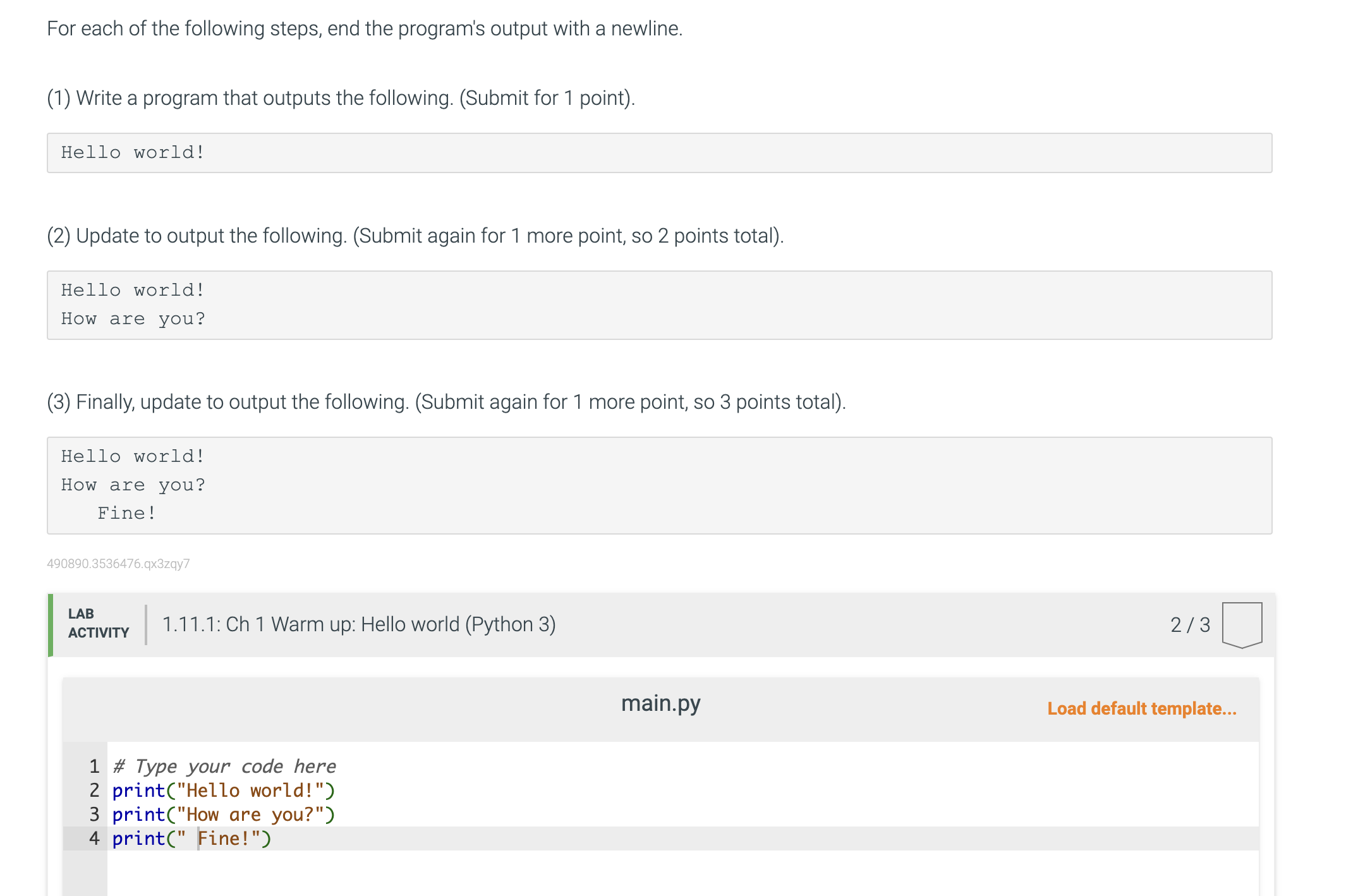Viewport: 1346px width, 896px height.
Task: Click the gutter beside line 3
Action: [x=94, y=814]
